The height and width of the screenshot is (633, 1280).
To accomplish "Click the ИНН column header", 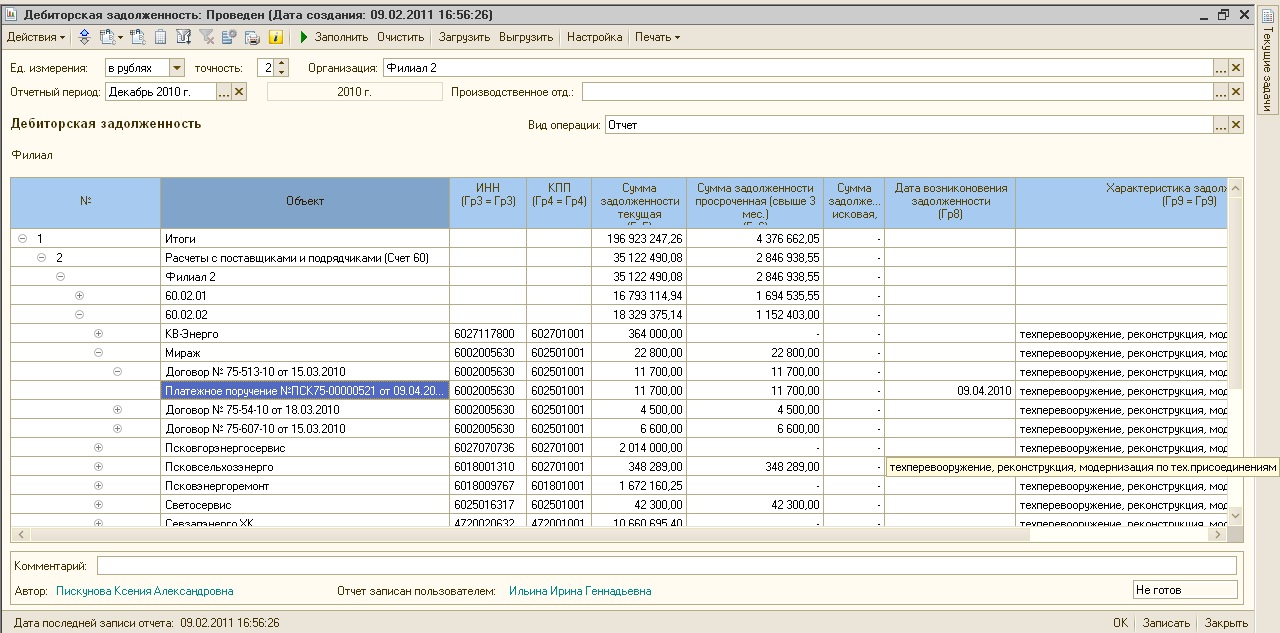I will (x=488, y=203).
